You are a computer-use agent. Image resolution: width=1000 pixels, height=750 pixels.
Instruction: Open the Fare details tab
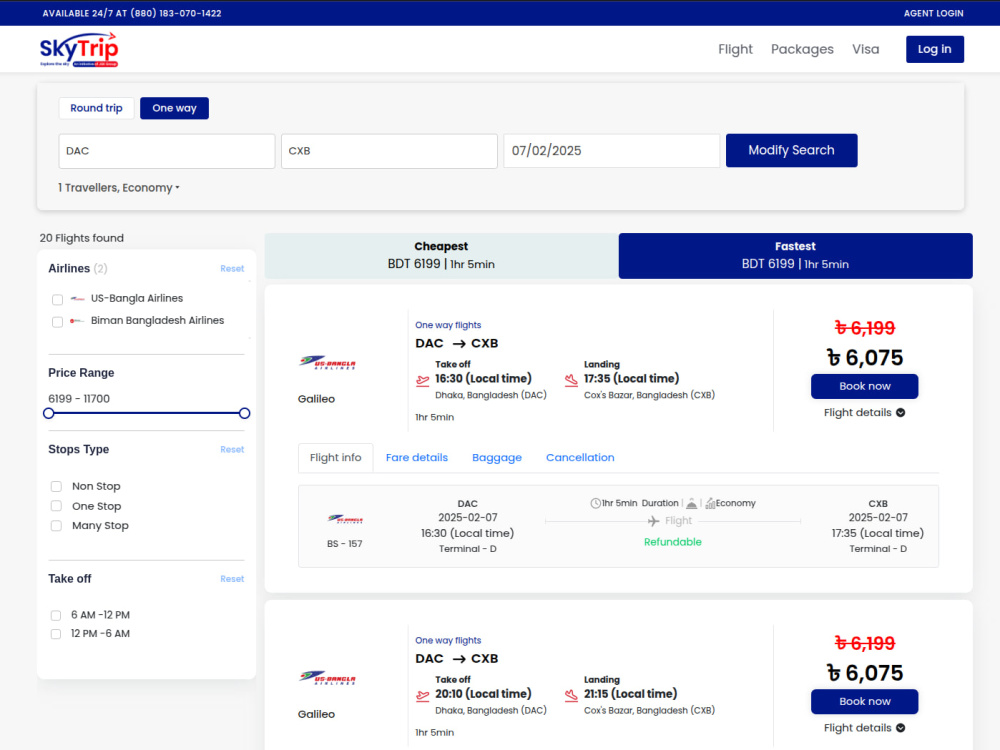pyautogui.click(x=416, y=458)
